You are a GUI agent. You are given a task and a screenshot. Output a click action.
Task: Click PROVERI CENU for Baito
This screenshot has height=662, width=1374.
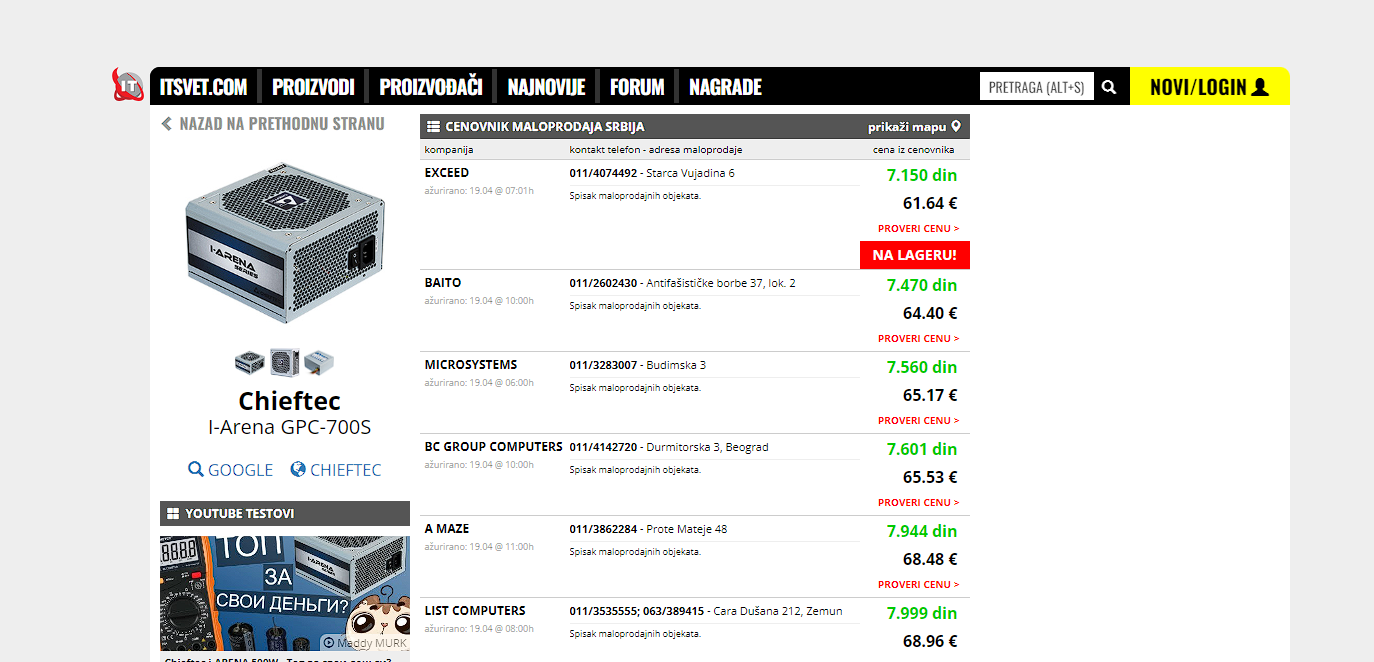(x=919, y=339)
